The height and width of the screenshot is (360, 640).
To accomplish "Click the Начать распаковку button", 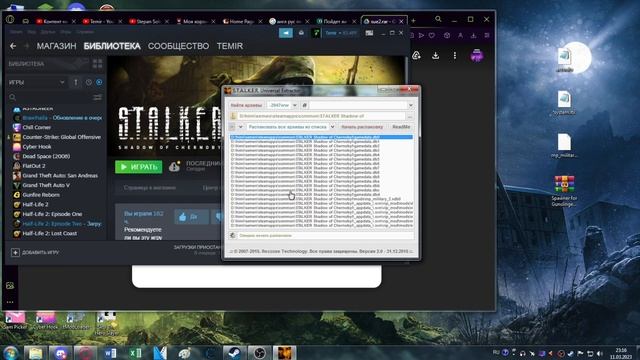I will coord(362,127).
